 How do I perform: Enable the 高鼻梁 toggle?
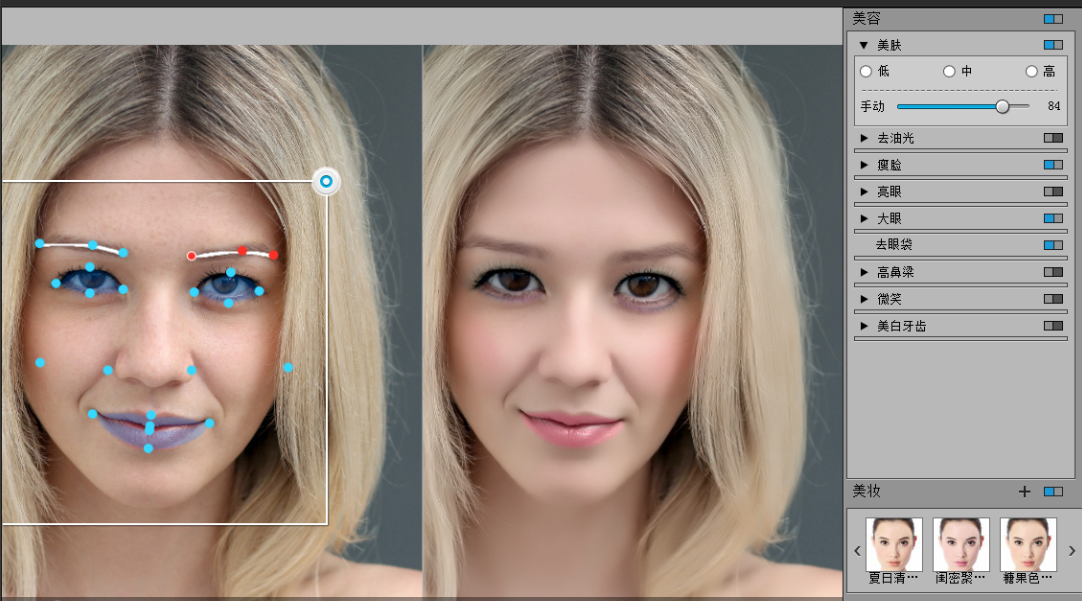click(1053, 272)
